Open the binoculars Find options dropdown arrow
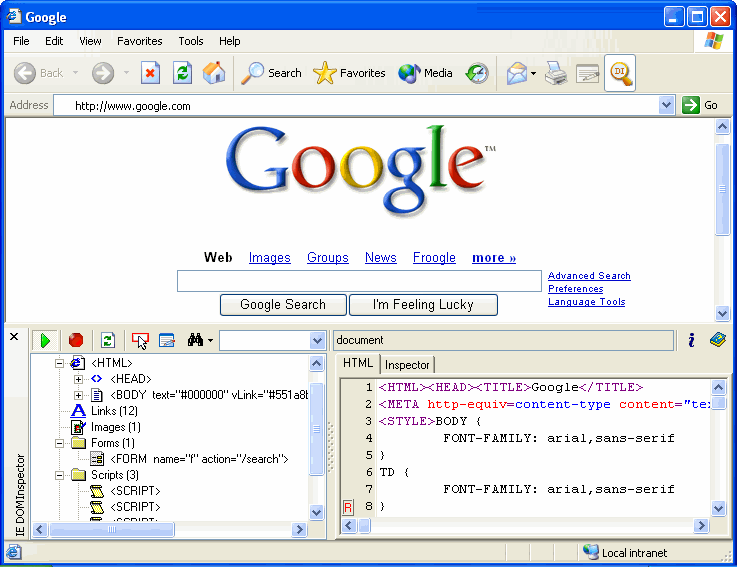Image resolution: width=737 pixels, height=567 pixels. pyautogui.click(x=210, y=340)
